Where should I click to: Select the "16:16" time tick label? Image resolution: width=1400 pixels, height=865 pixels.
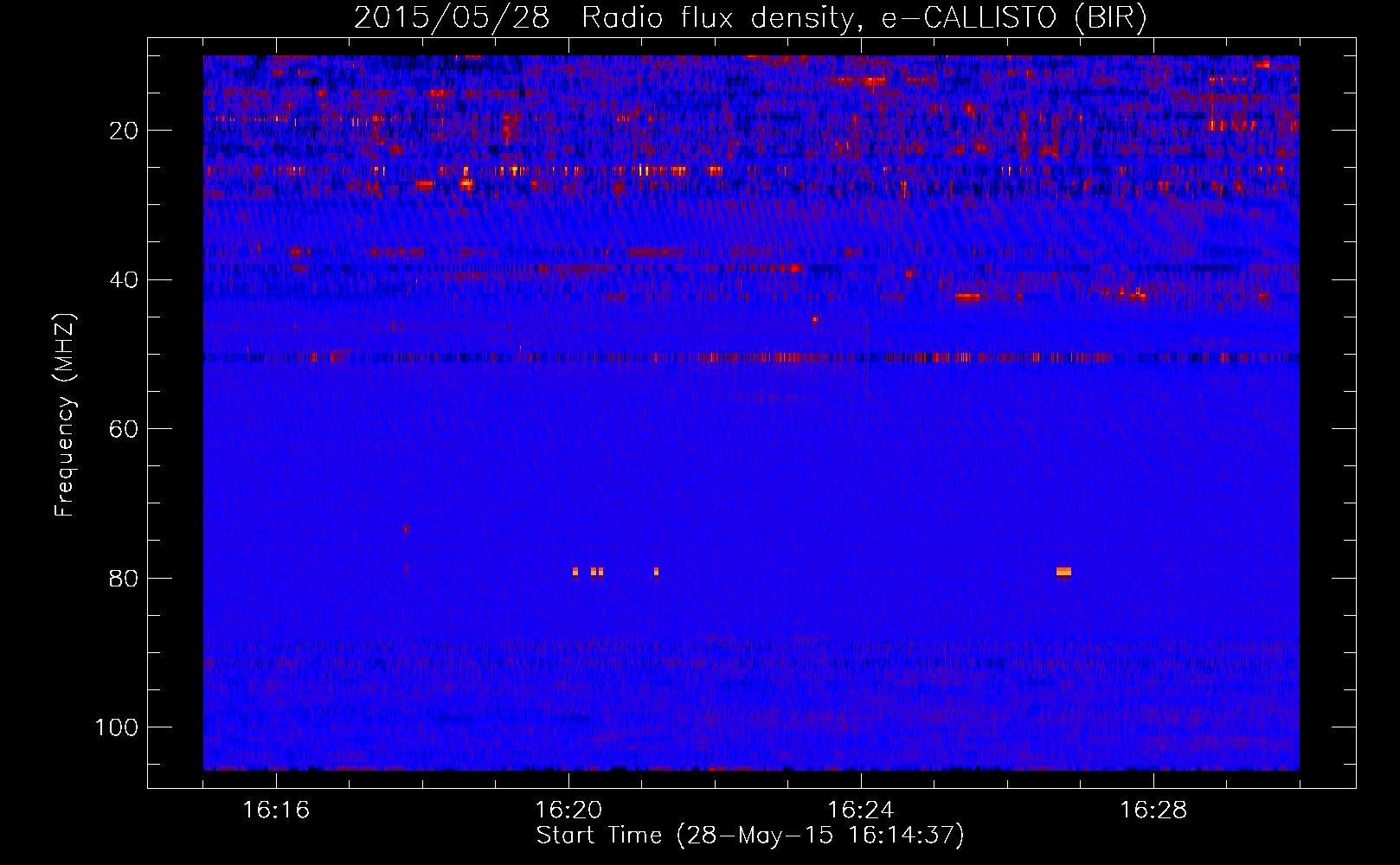(276, 811)
